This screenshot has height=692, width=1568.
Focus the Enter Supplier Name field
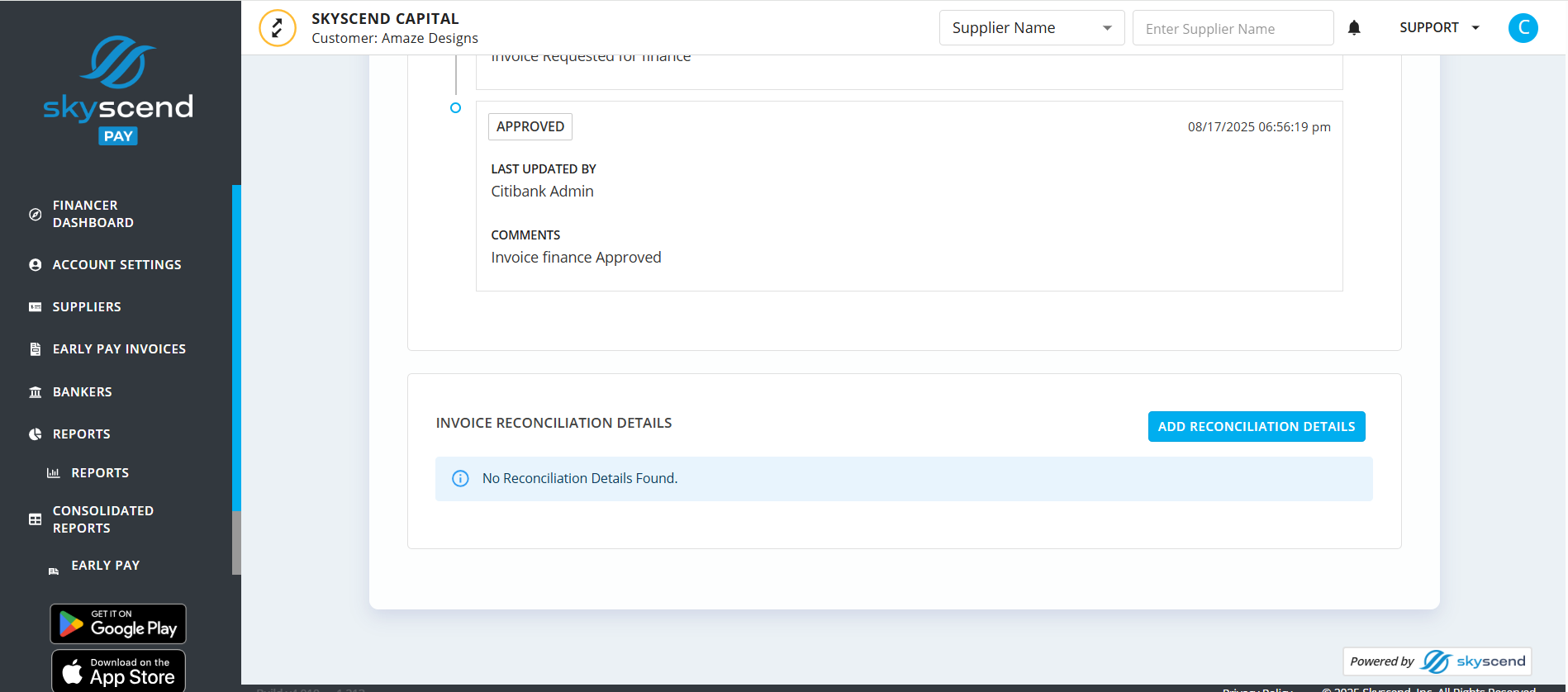(1233, 28)
